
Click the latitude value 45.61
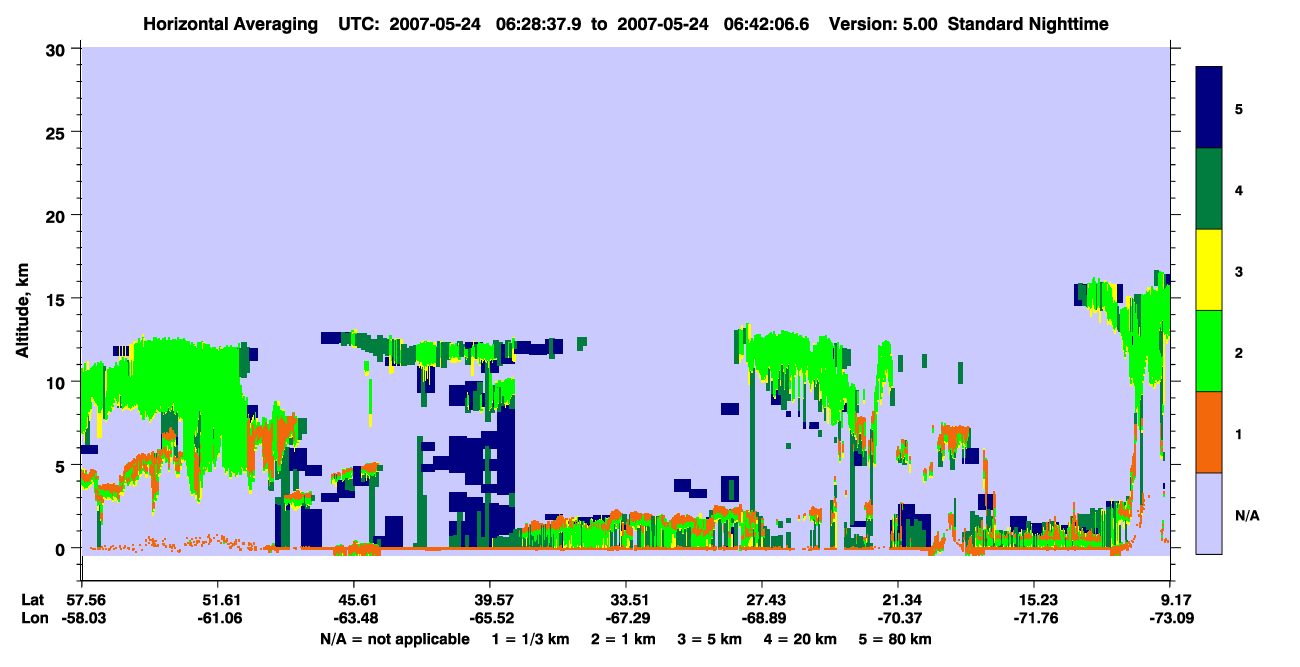(354, 600)
